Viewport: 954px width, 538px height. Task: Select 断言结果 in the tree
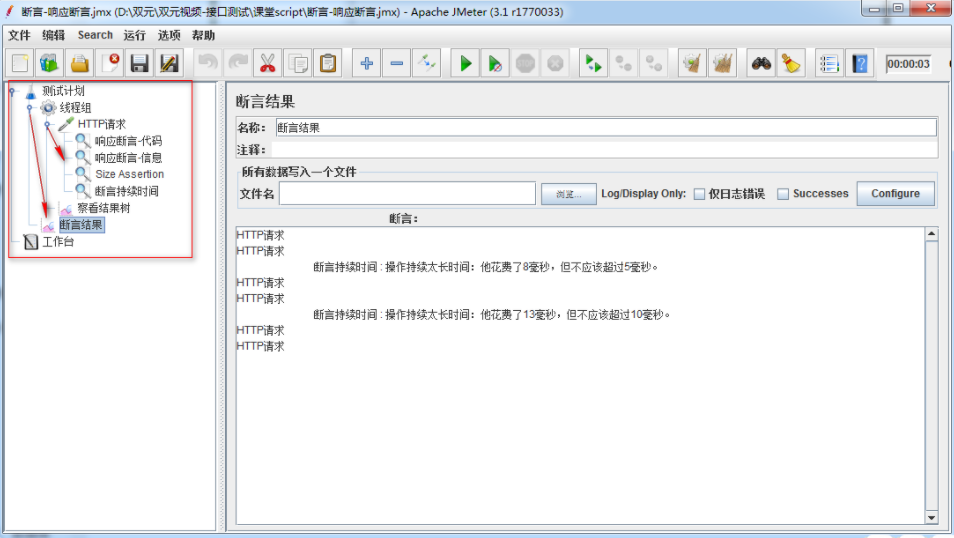(x=81, y=225)
